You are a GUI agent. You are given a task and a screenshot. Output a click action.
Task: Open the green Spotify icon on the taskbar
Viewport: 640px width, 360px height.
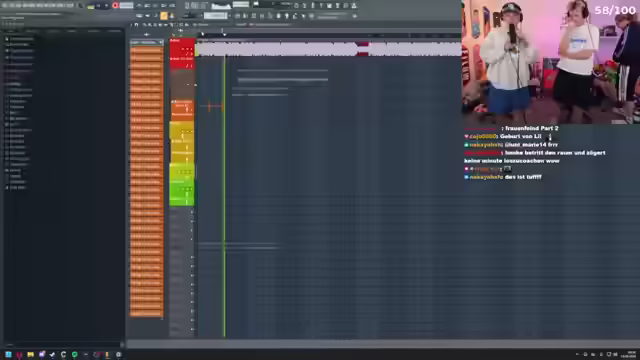click(75, 355)
